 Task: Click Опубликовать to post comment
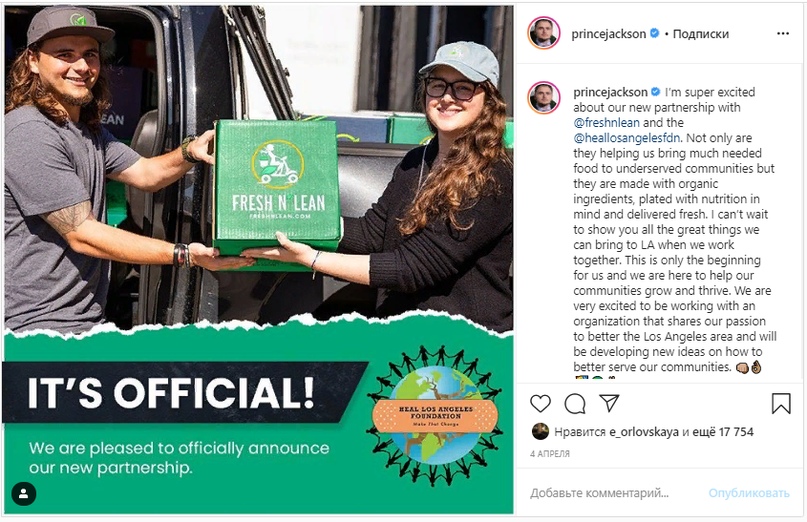pyautogui.click(x=749, y=493)
